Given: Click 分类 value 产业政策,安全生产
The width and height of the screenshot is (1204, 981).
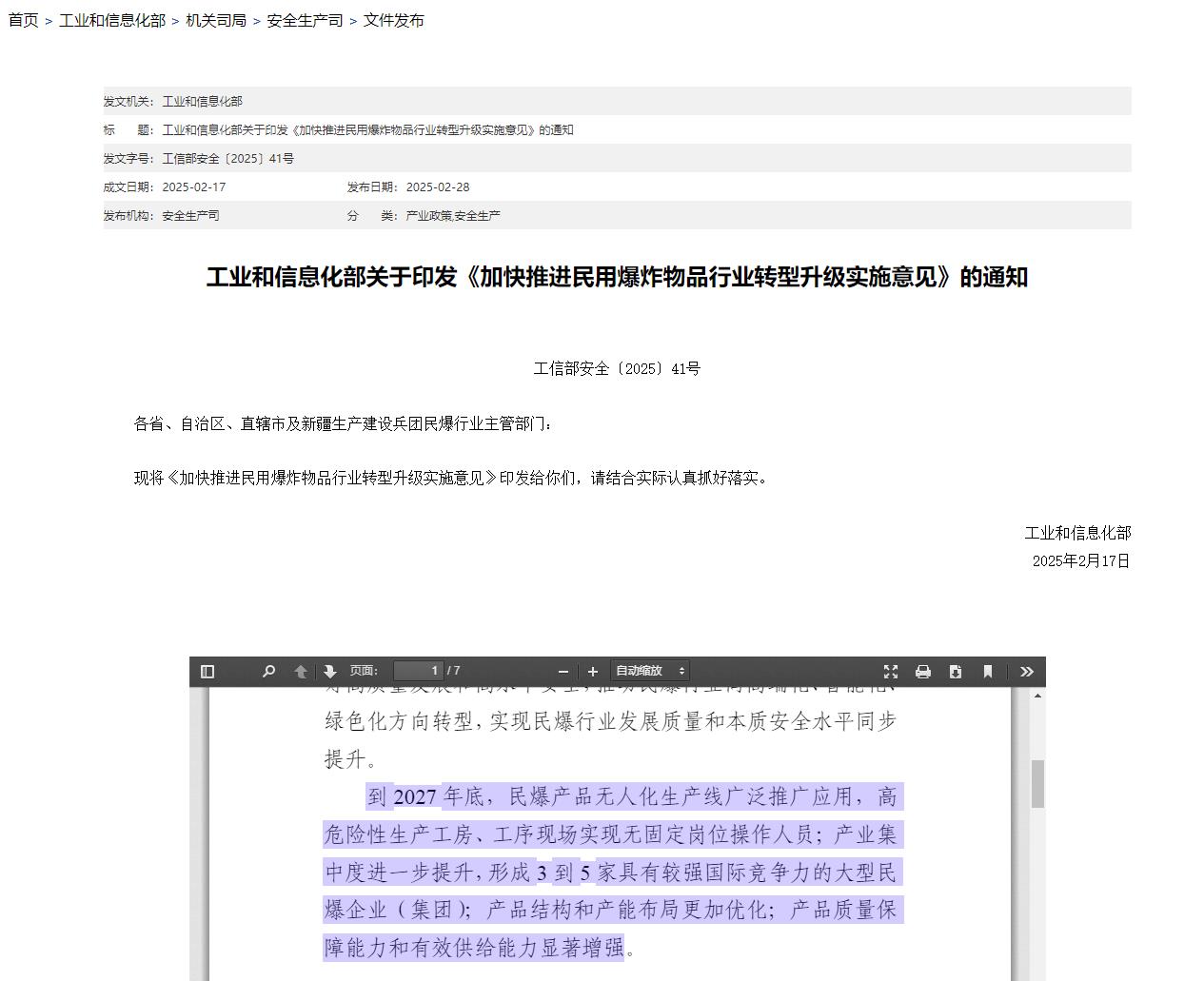Looking at the screenshot, I should [x=453, y=216].
